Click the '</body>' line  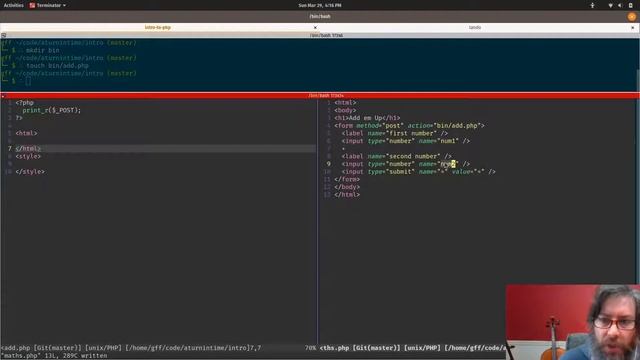point(347,187)
